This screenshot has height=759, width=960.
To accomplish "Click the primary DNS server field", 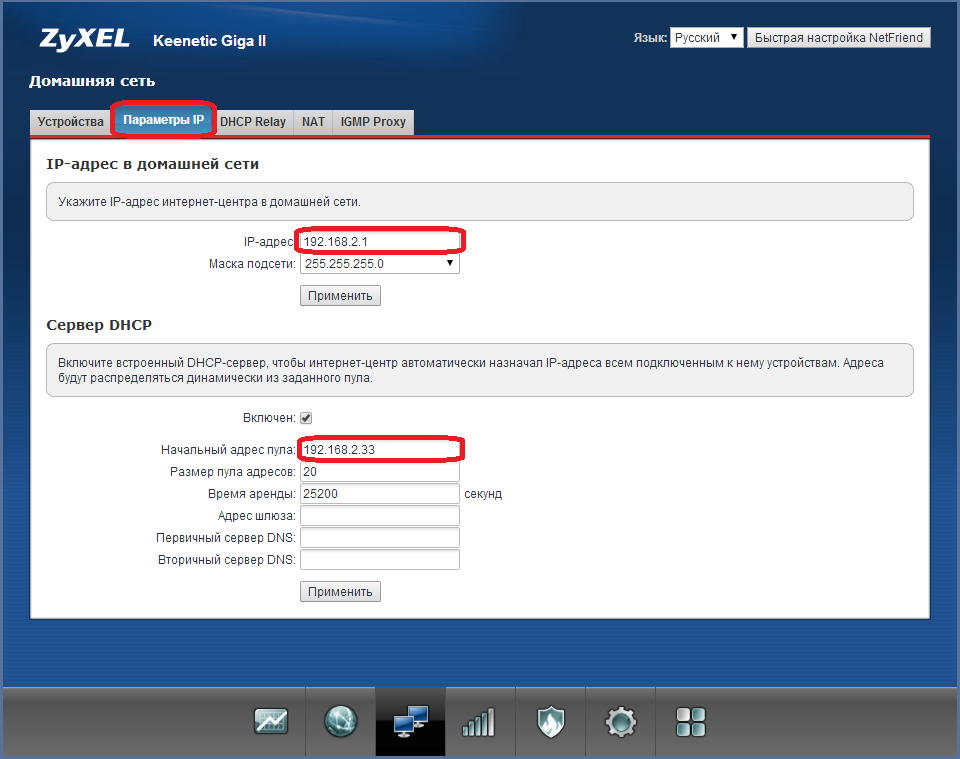I will pyautogui.click(x=379, y=538).
